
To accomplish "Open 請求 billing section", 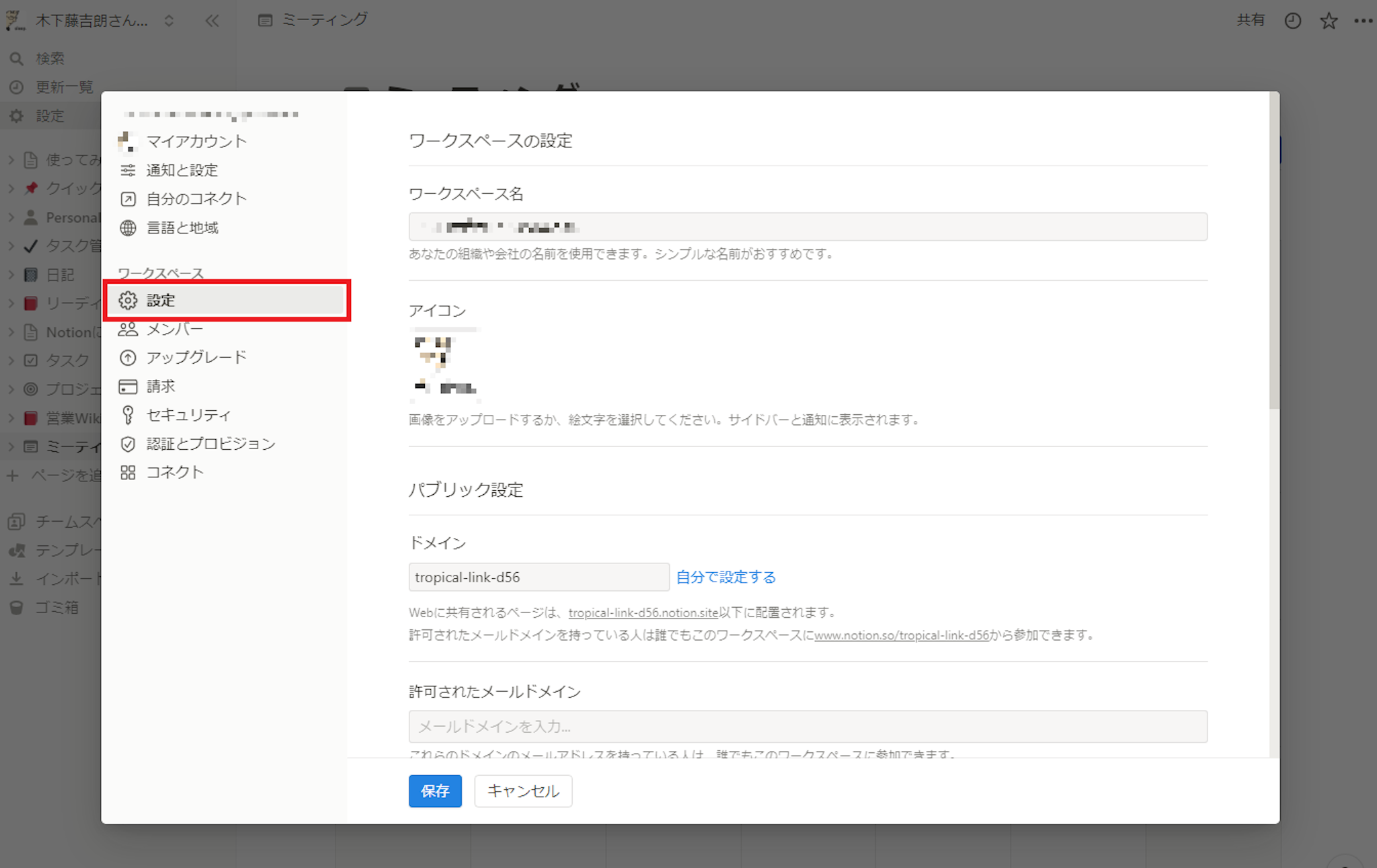I will tap(161, 386).
